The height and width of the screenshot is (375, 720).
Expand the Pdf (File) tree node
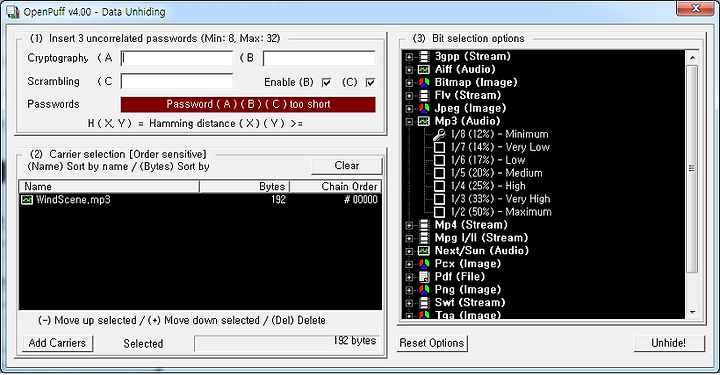click(x=409, y=277)
